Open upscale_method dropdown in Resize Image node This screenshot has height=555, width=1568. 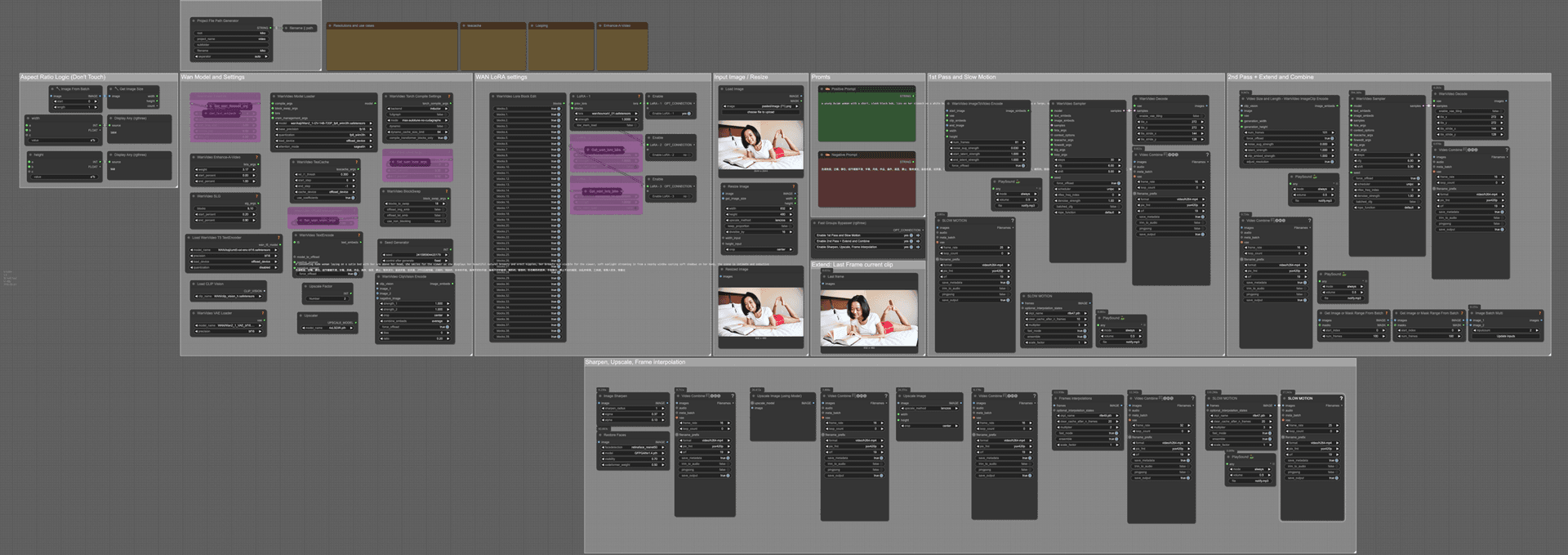point(759,220)
